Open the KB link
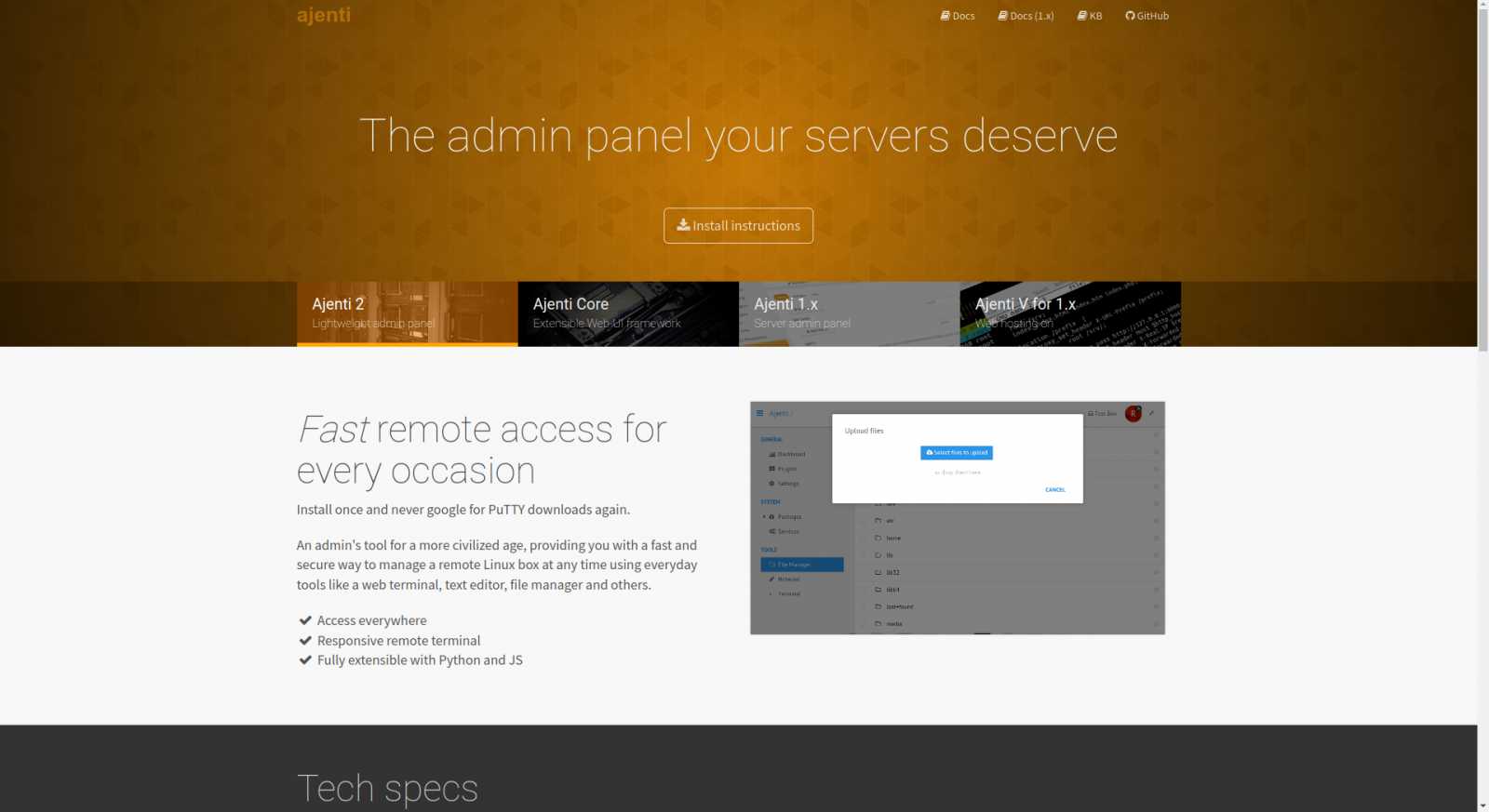Screen dimensions: 1489x812 (1090, 16)
